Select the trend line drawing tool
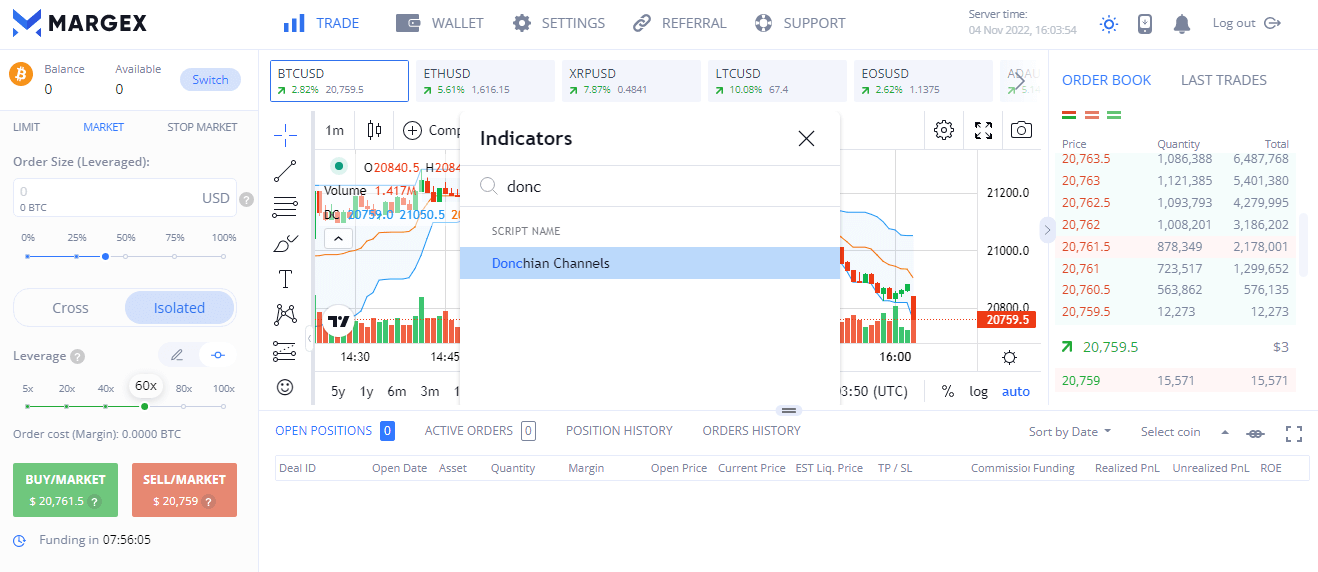Viewport: 1318px width, 572px height. (x=285, y=171)
